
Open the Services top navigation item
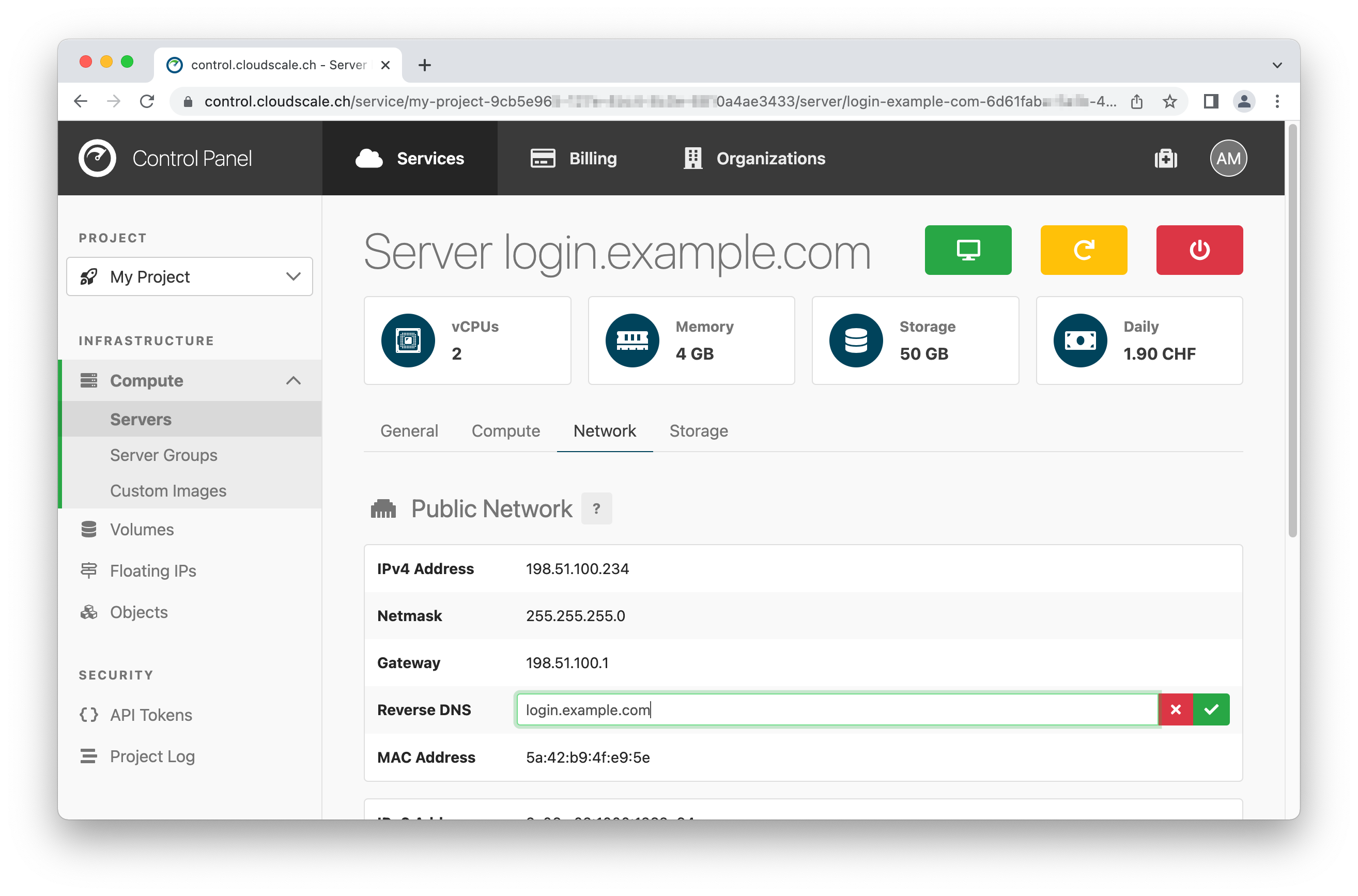[x=409, y=158]
